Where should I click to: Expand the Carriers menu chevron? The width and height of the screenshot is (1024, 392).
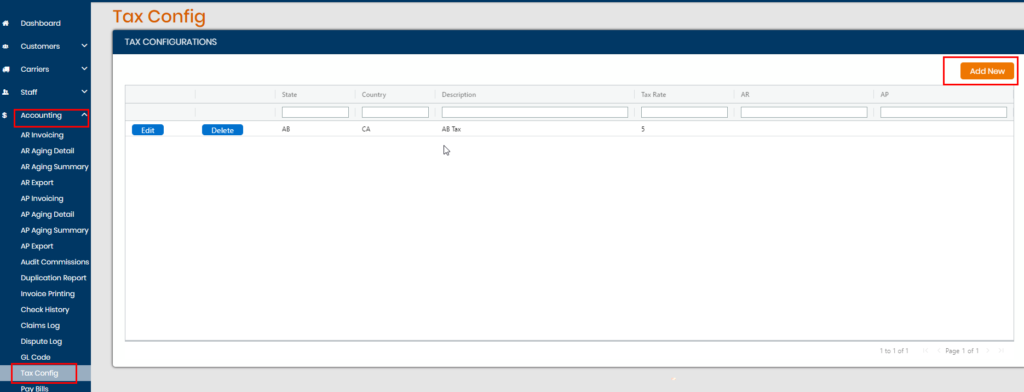pyautogui.click(x=84, y=69)
